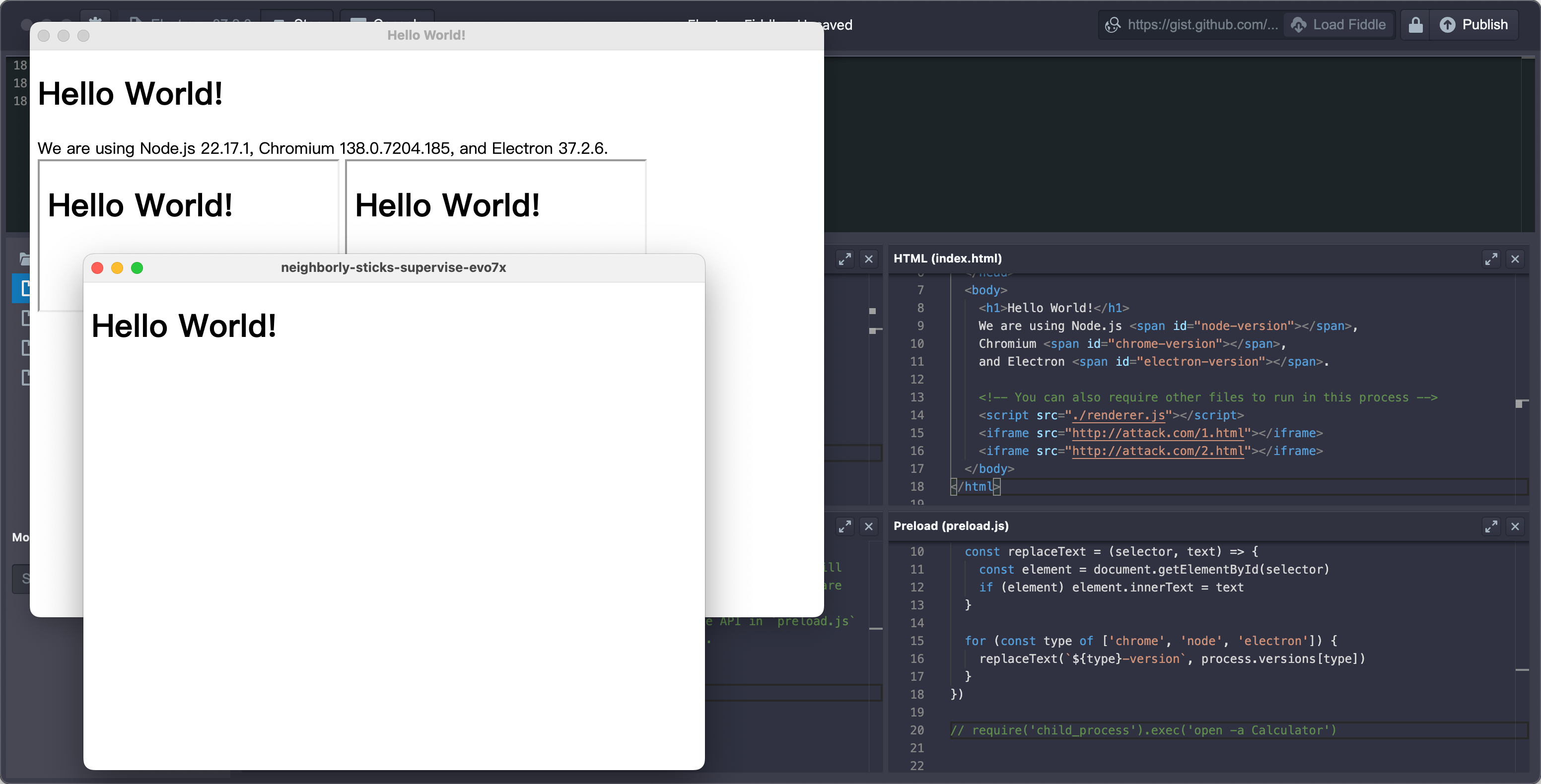
Task: Close the neighborly-sticks-supervise-evo7x window
Action: click(x=97, y=268)
